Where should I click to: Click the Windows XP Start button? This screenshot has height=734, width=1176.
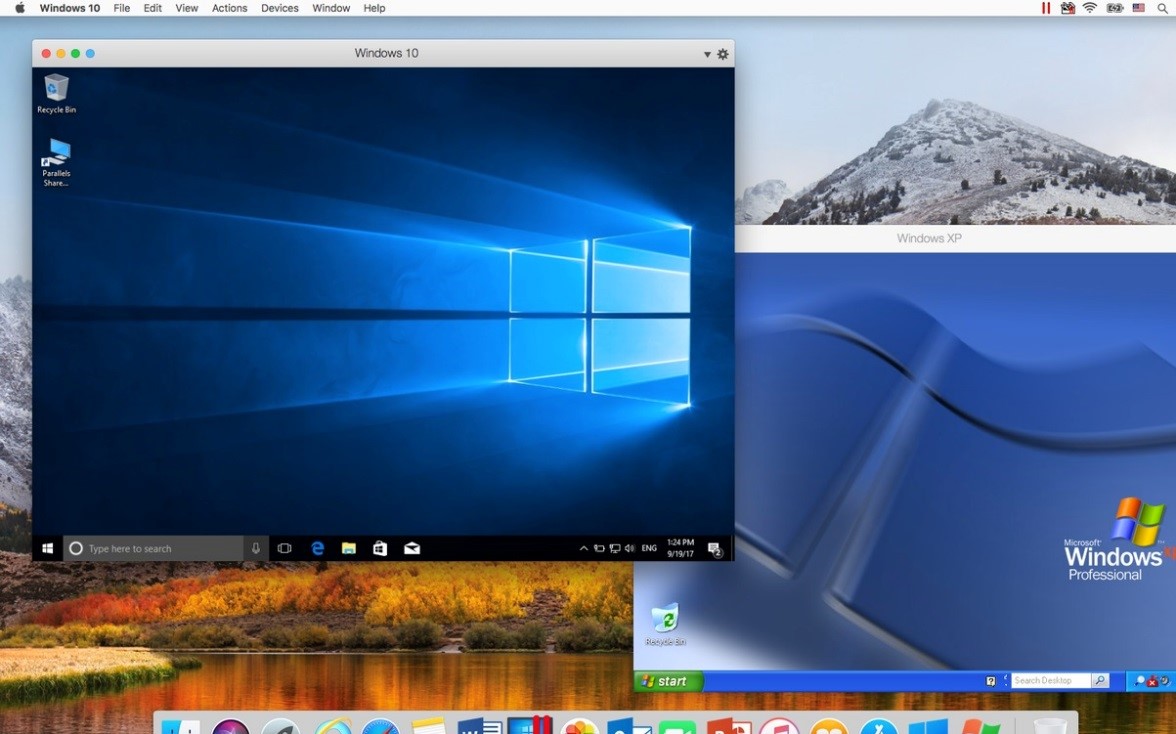[x=668, y=681]
